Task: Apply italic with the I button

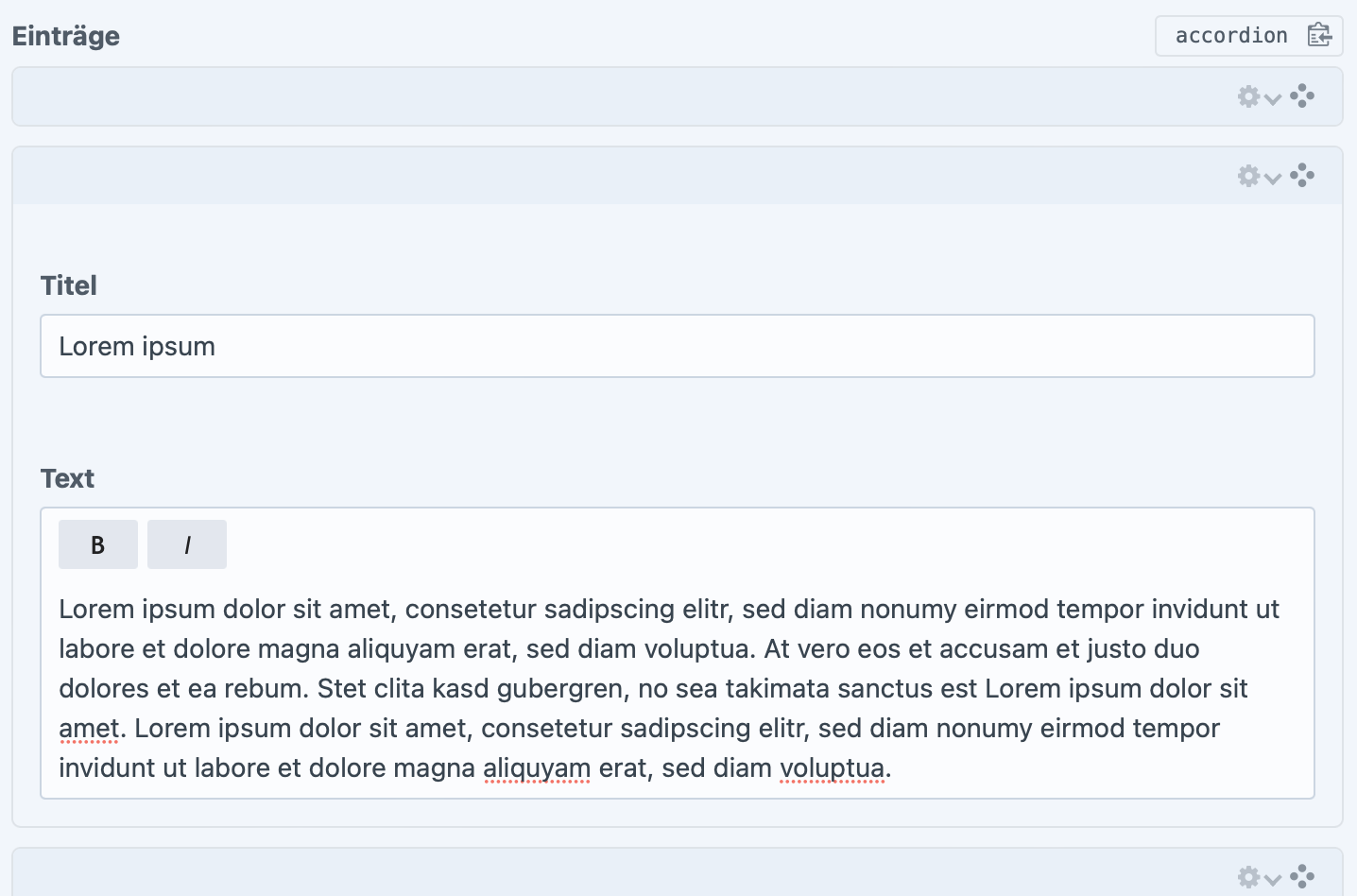Action: [186, 544]
